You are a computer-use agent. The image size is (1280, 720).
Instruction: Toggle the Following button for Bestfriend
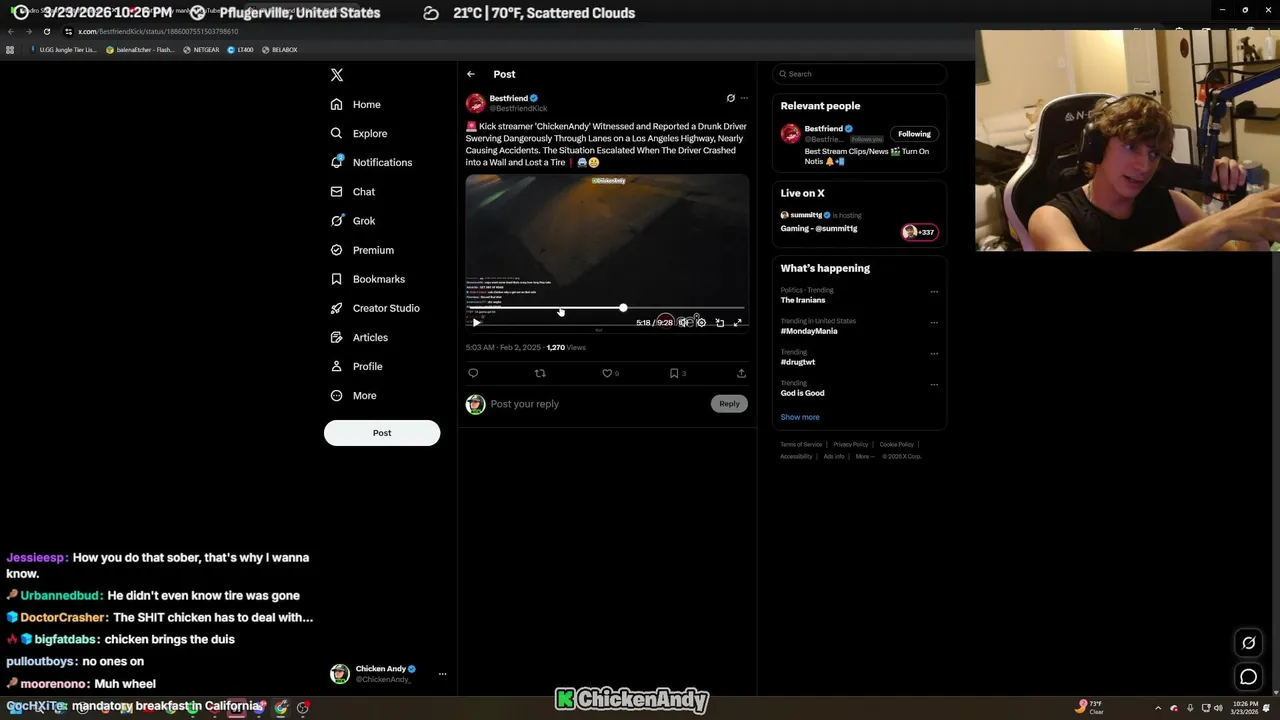914,134
